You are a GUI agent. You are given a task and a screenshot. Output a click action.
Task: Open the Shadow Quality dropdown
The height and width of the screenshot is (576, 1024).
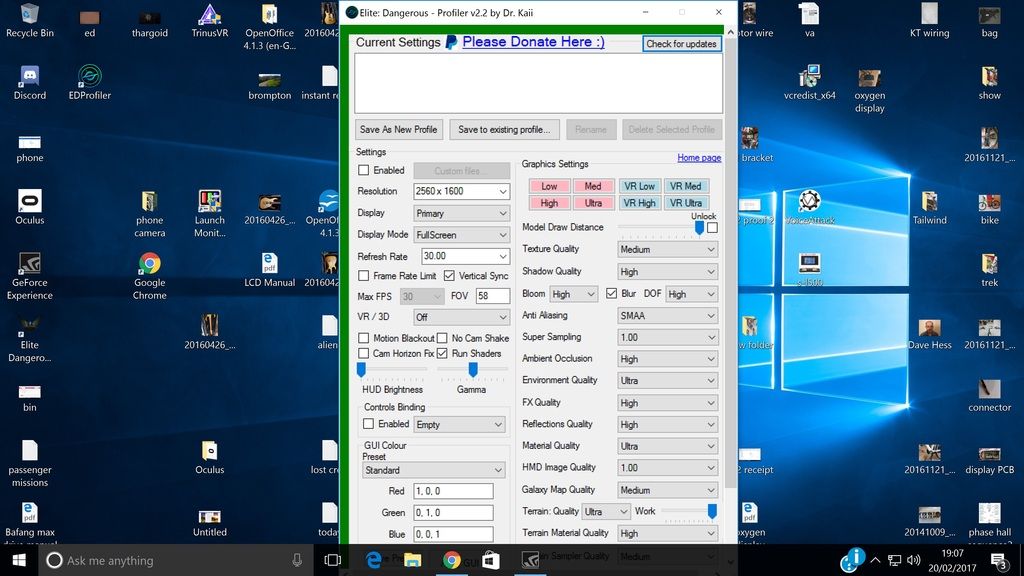click(x=667, y=271)
